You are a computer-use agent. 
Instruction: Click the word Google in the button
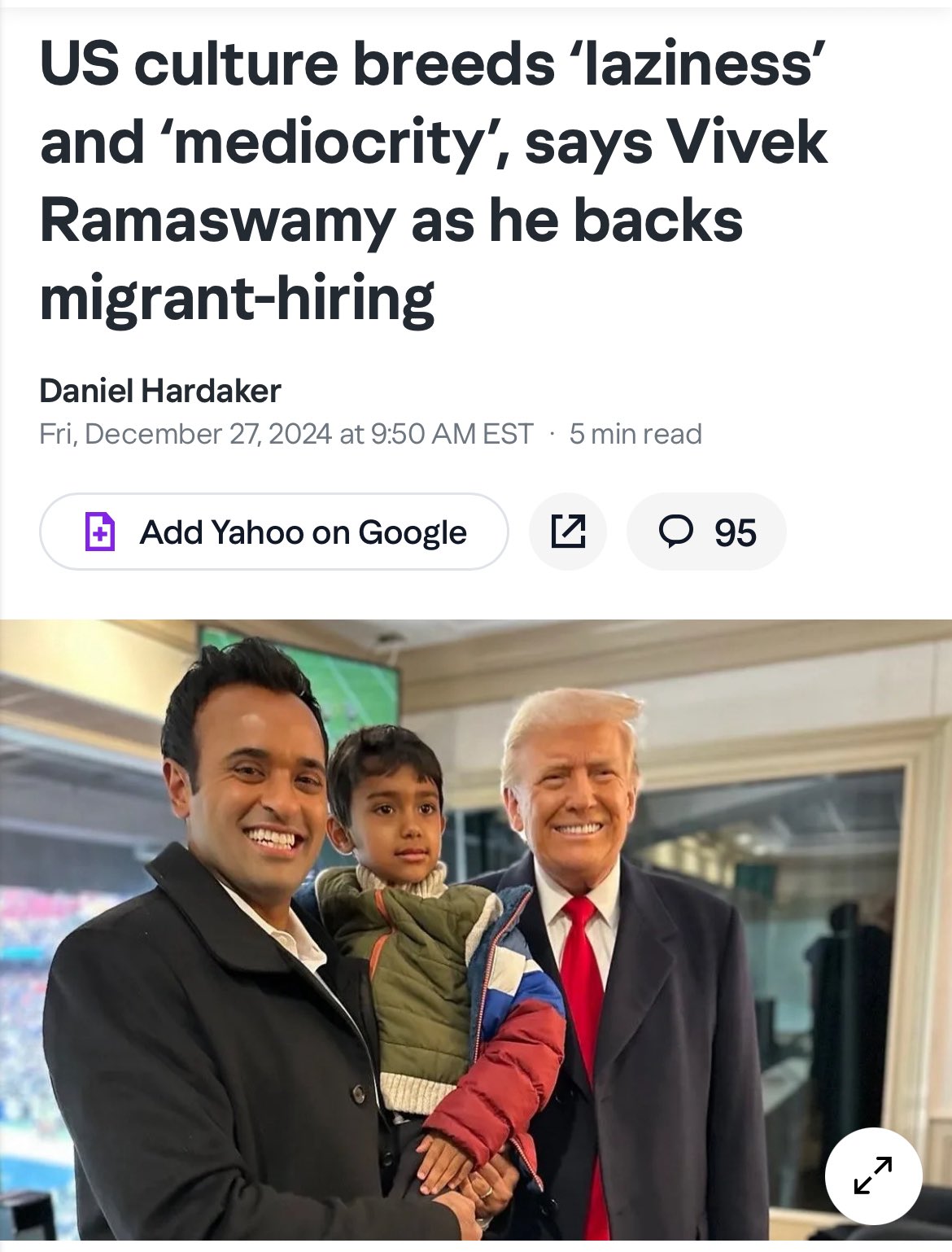tap(413, 532)
